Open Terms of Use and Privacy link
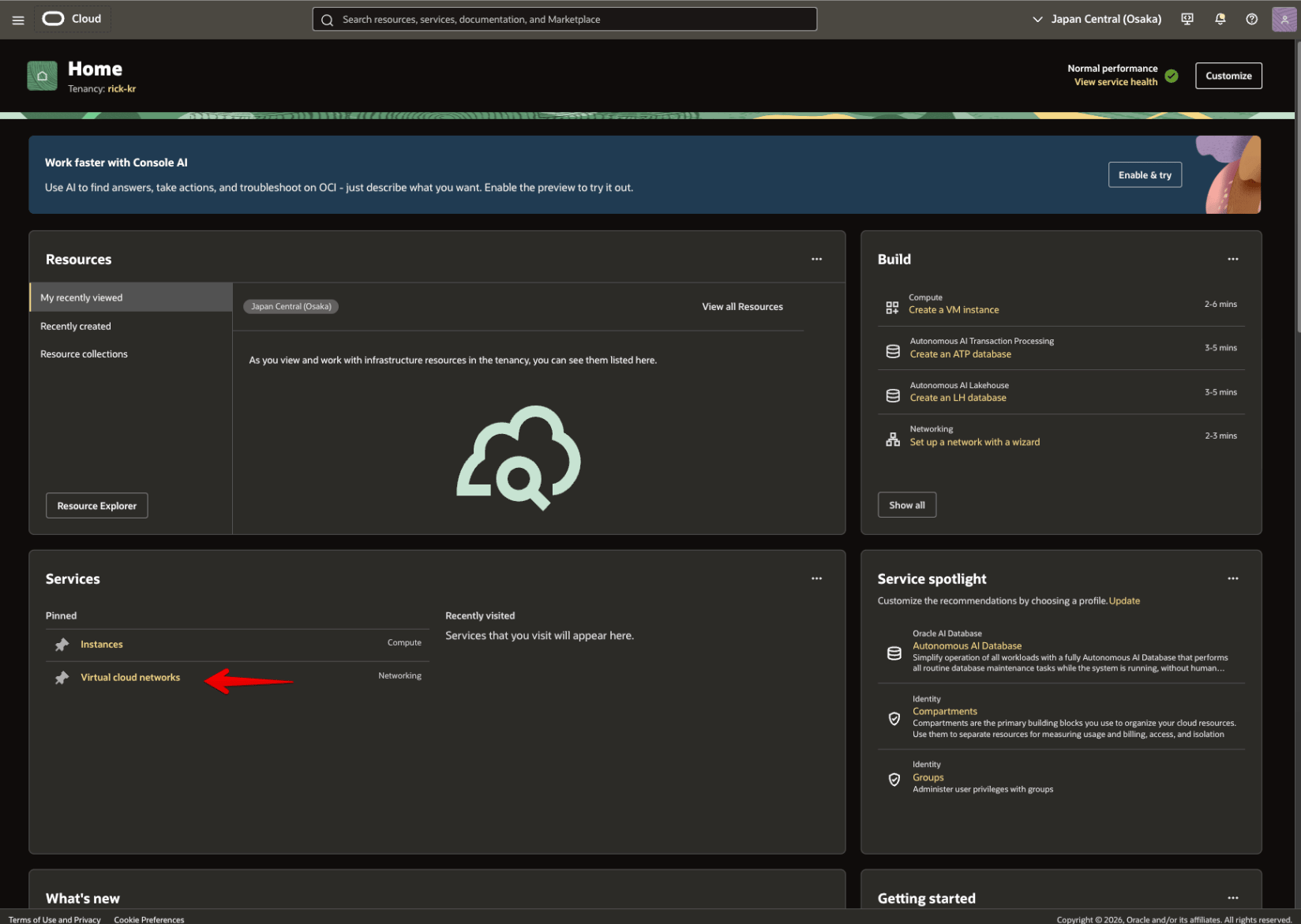 click(54, 919)
